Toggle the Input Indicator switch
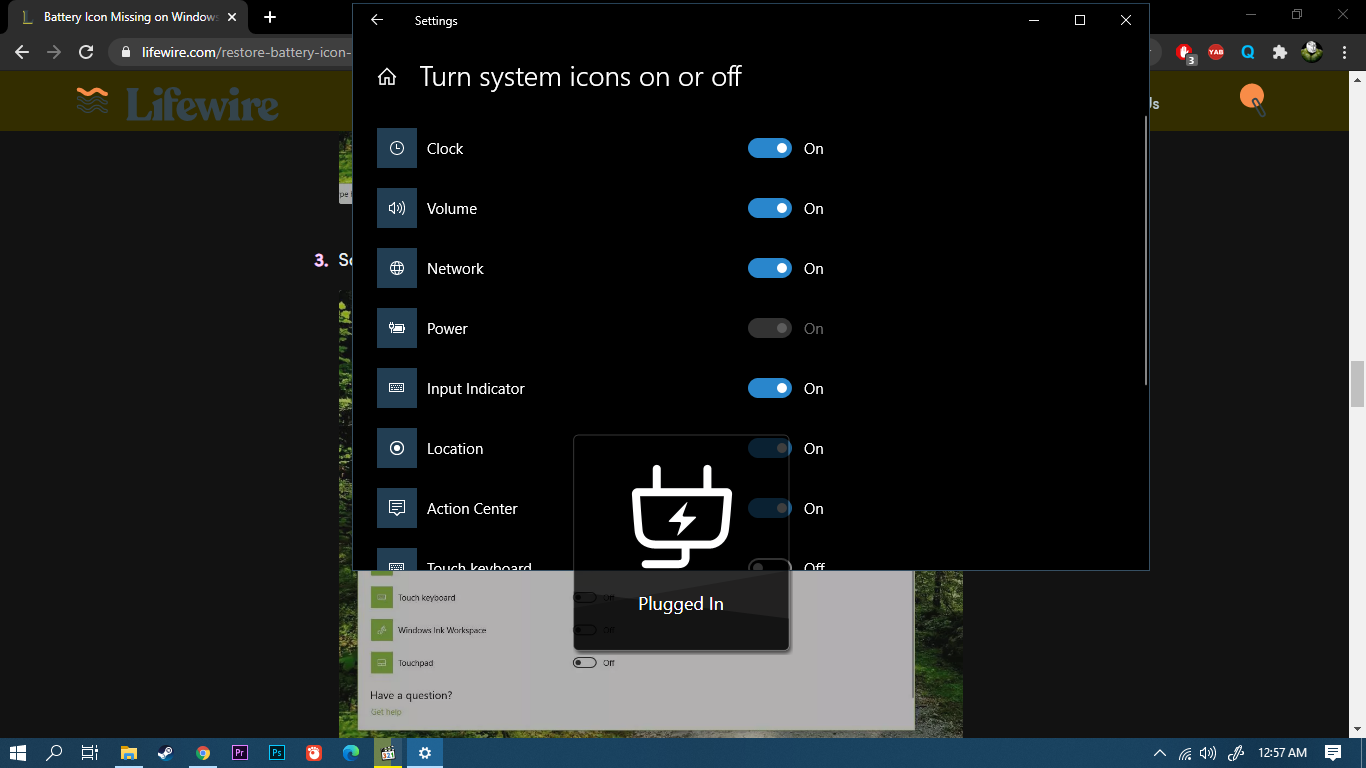This screenshot has height=768, width=1366. pos(770,388)
